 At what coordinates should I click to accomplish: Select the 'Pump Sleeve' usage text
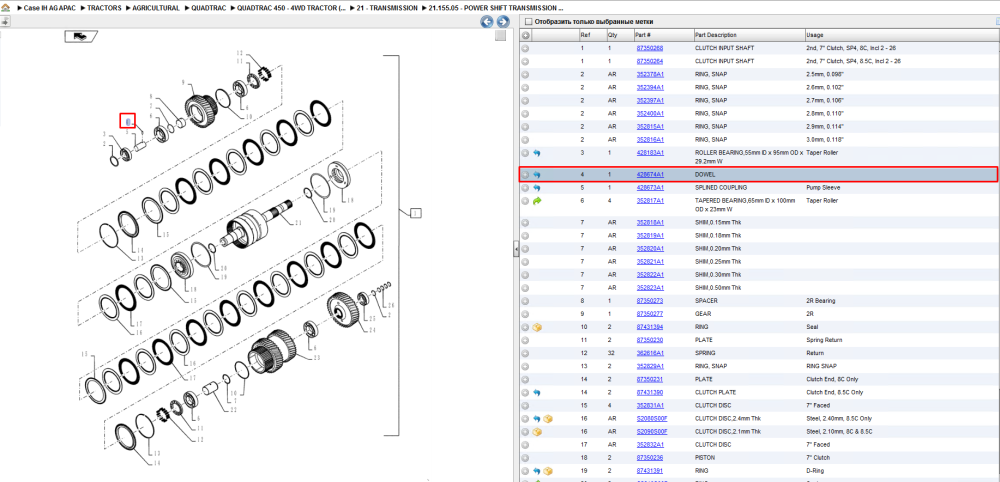click(x=822, y=188)
